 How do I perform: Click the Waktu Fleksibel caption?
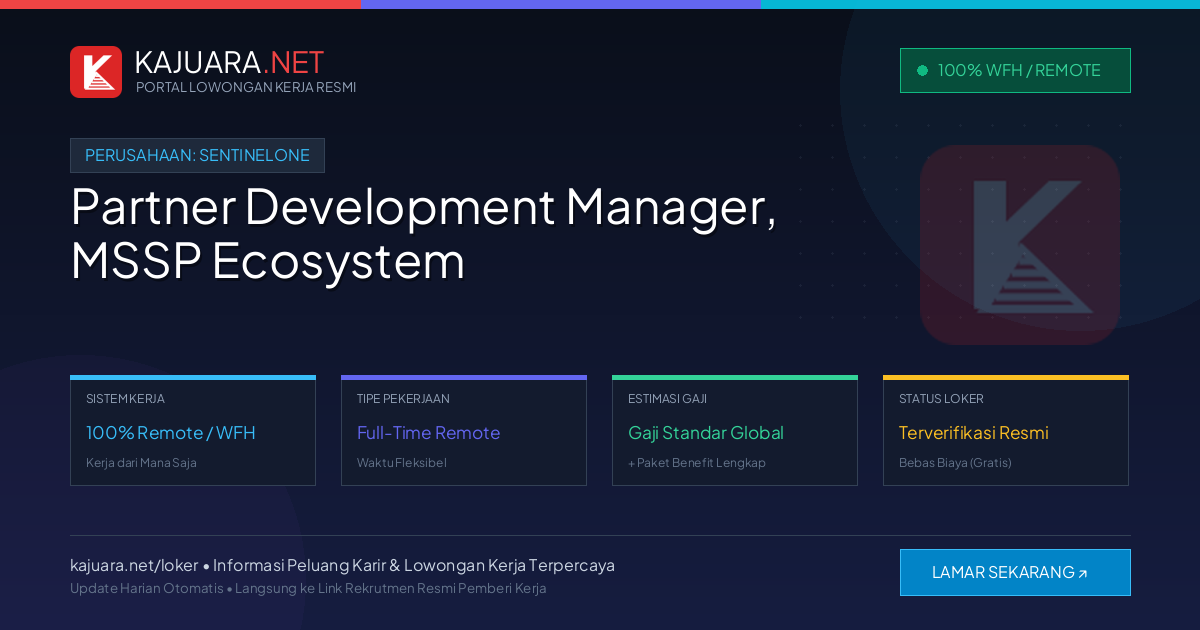coord(402,463)
